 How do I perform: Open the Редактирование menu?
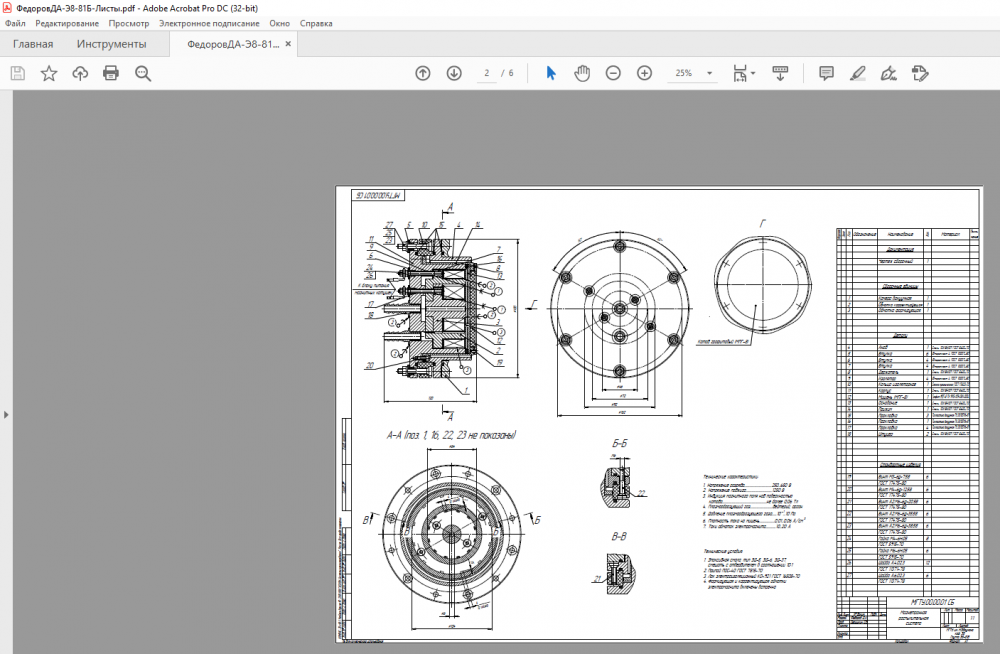[67, 22]
